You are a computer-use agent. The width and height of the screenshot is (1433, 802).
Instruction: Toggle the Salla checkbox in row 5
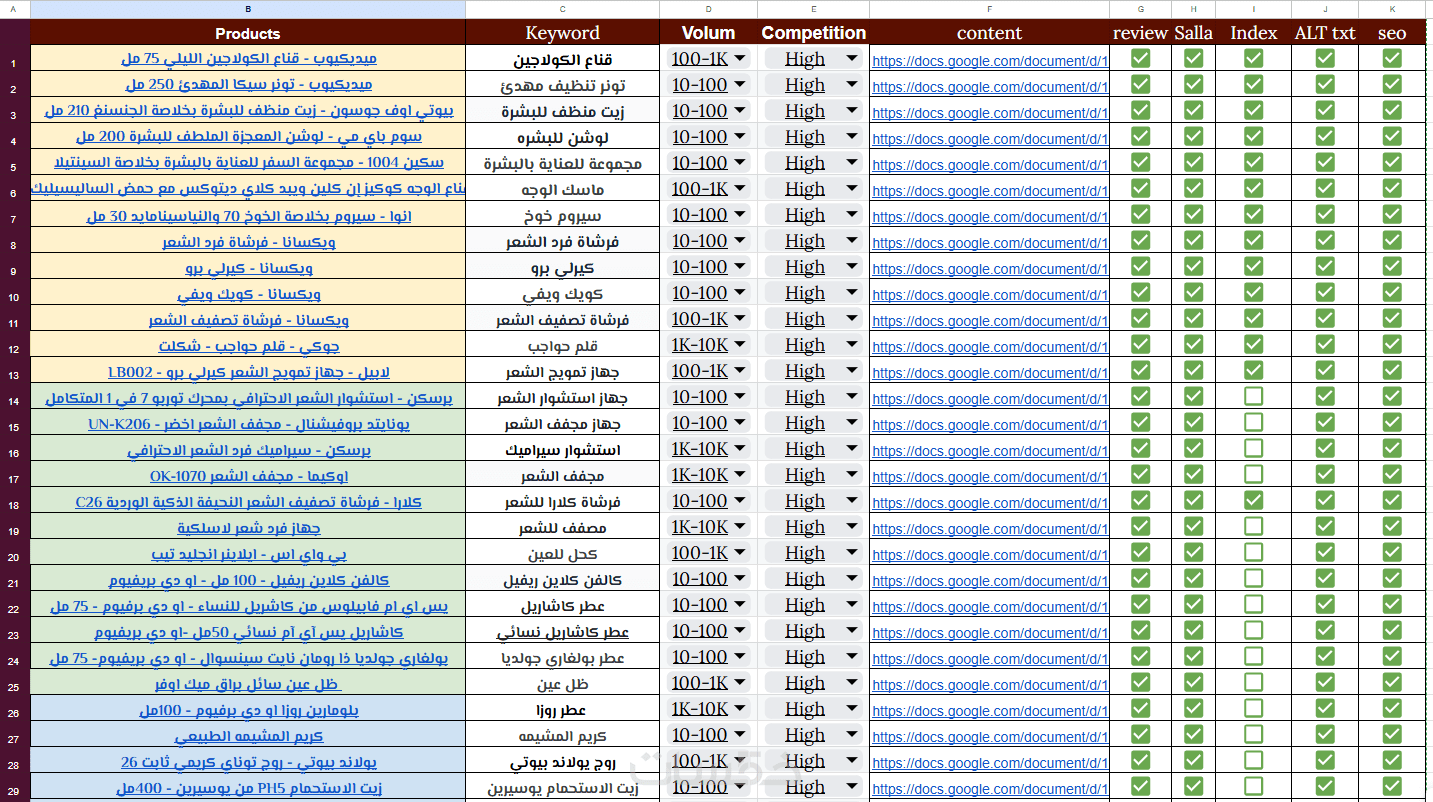(1193, 162)
